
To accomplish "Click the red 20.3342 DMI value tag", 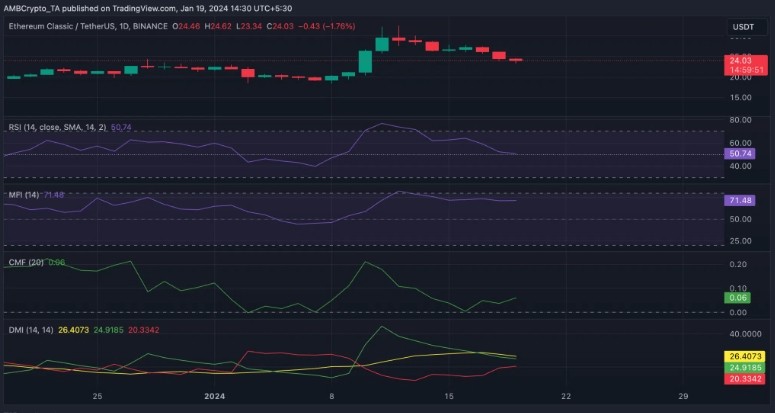I will 746,379.
